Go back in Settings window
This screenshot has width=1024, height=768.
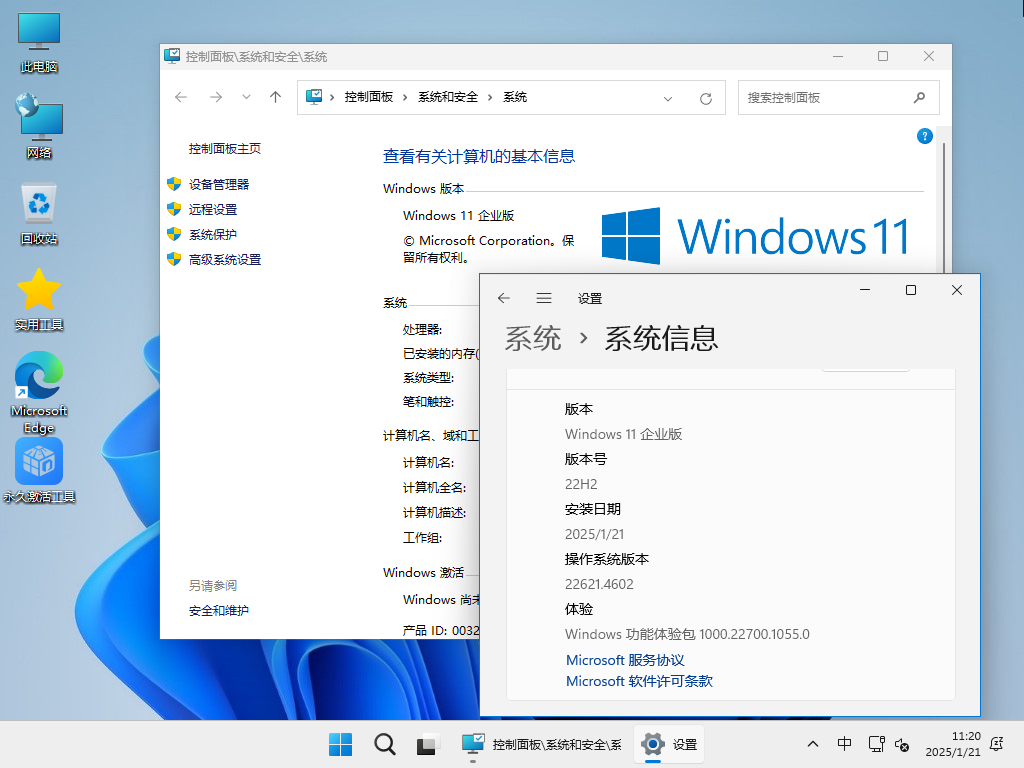[504, 298]
